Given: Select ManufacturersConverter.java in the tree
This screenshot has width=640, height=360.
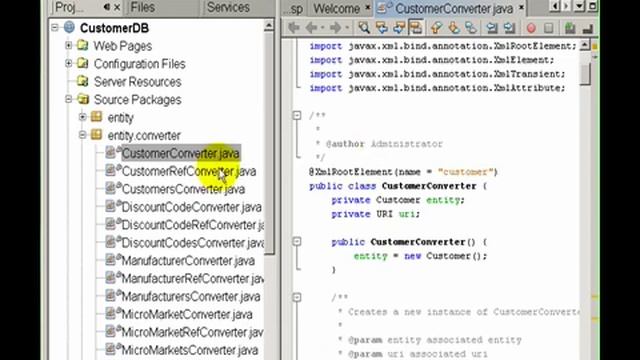Looking at the screenshot, I should coord(191,297).
